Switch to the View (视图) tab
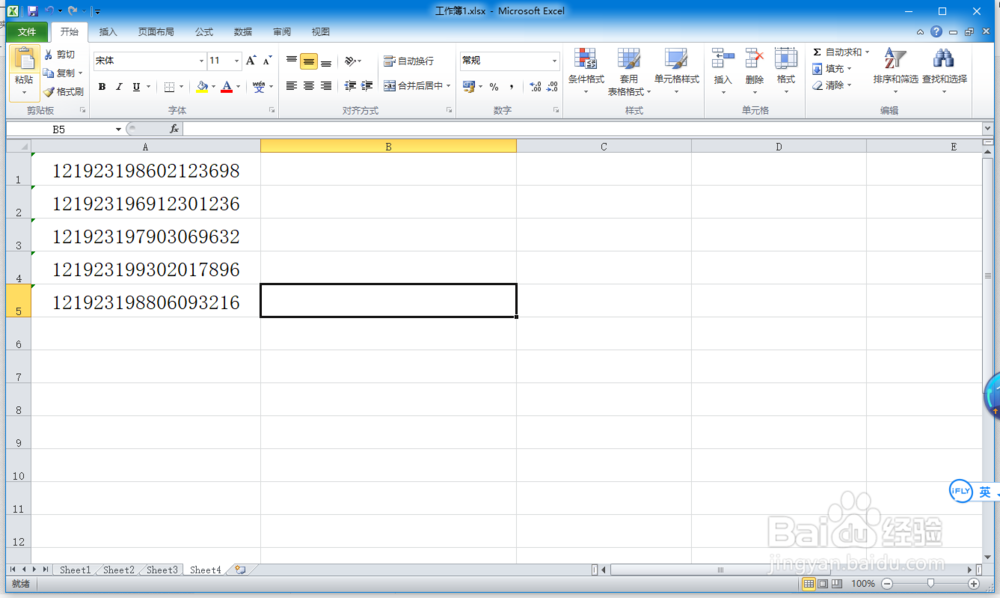This screenshot has height=598, width=1000. [320, 32]
